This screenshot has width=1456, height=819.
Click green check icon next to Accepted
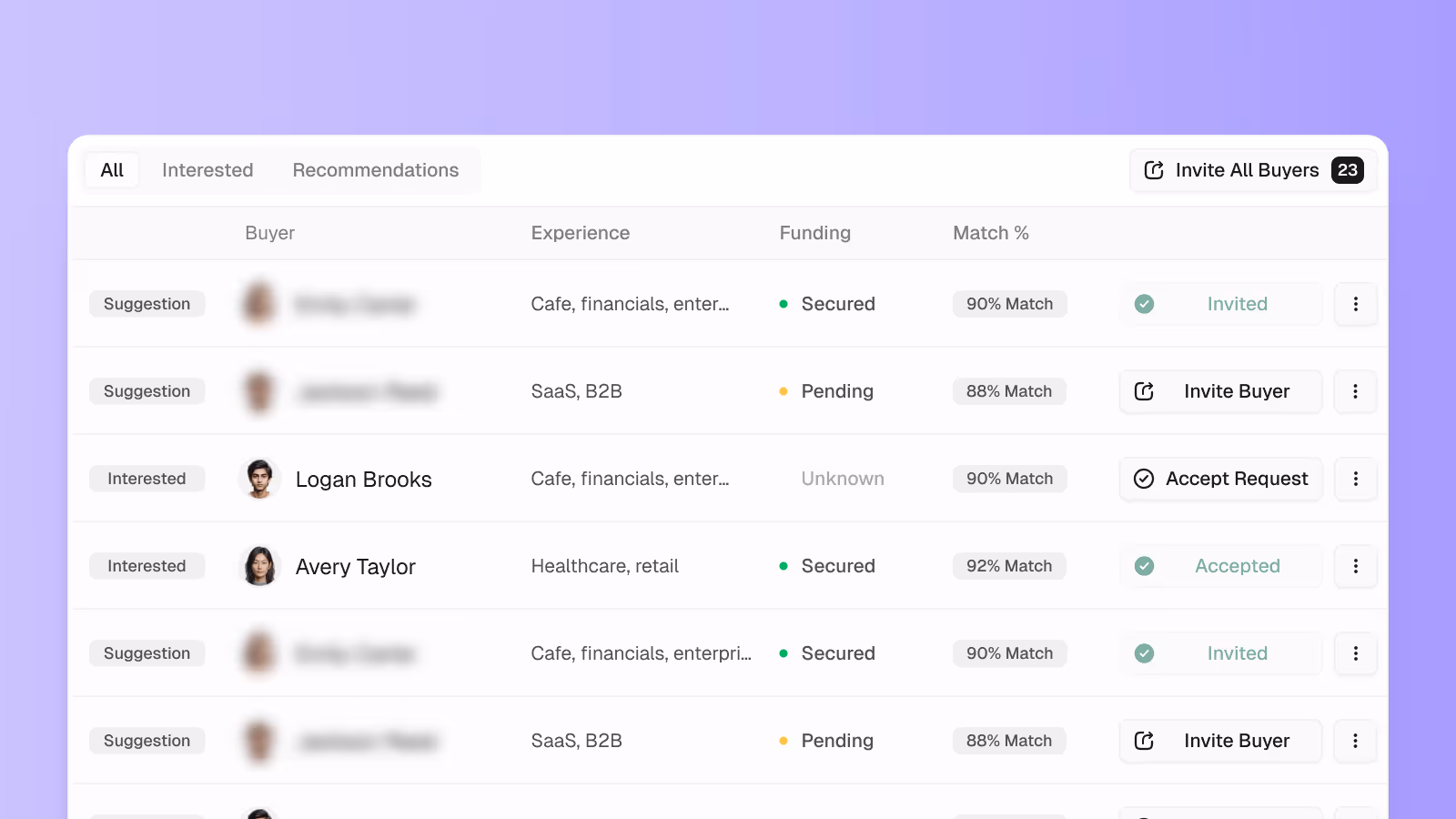tap(1144, 566)
